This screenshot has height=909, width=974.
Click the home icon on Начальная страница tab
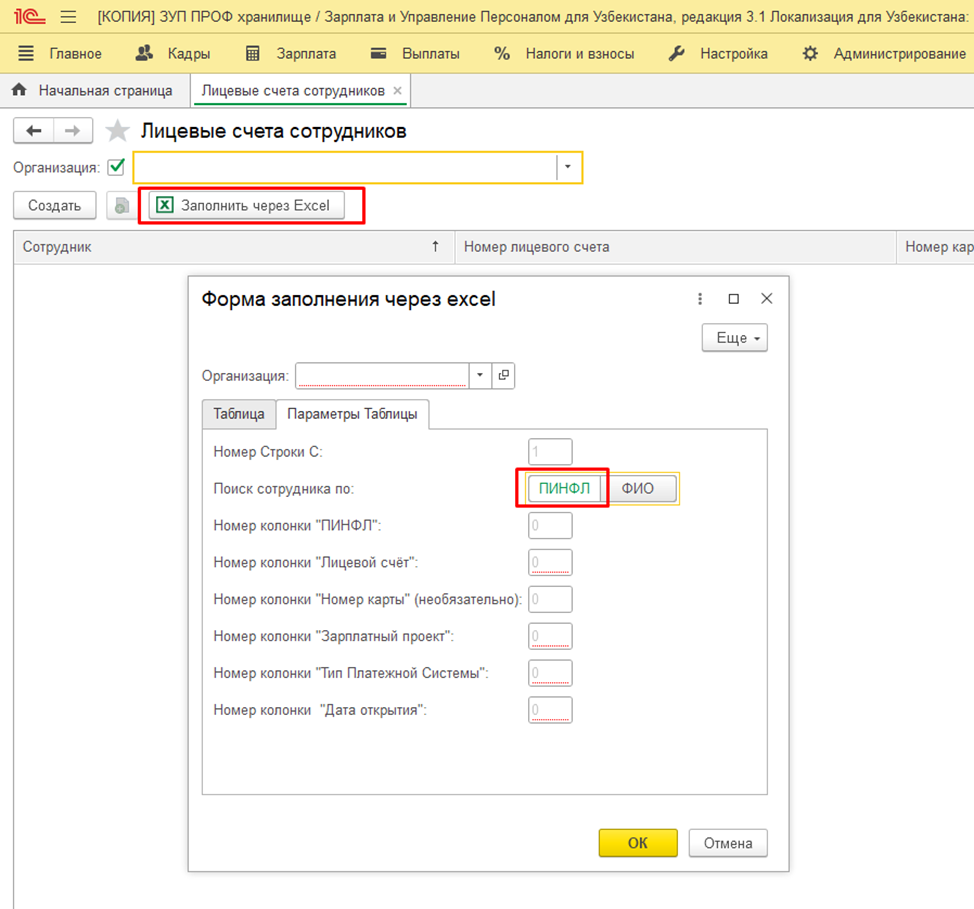pos(18,90)
